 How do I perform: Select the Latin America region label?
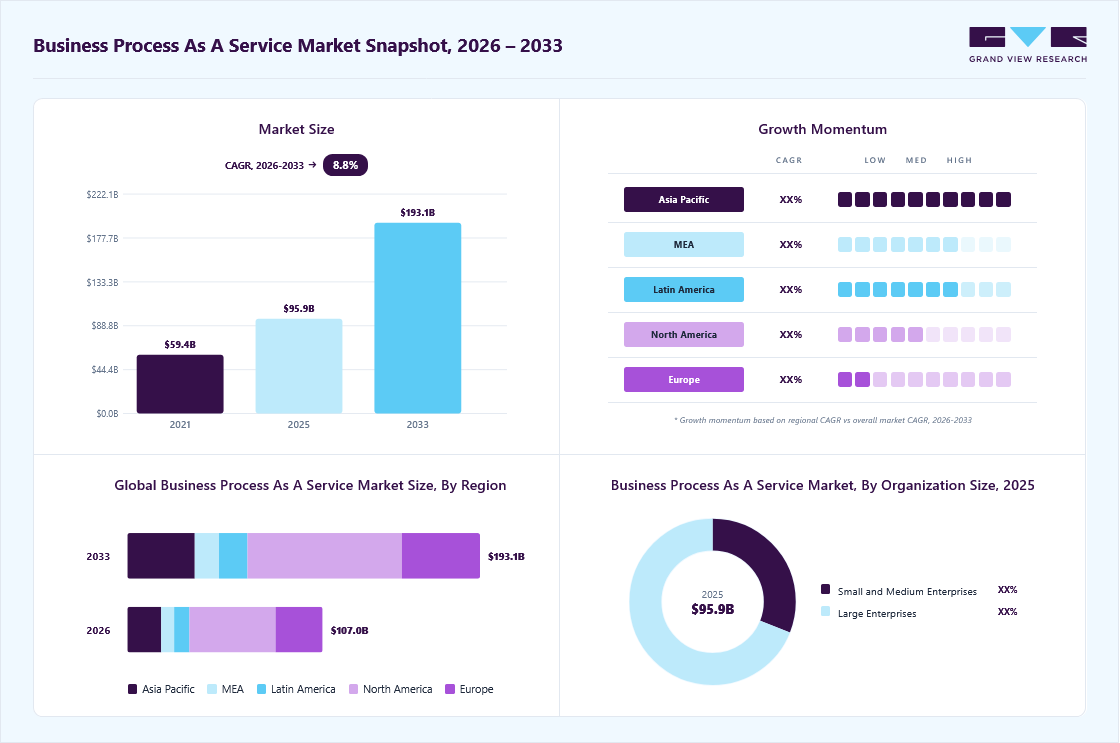click(684, 289)
